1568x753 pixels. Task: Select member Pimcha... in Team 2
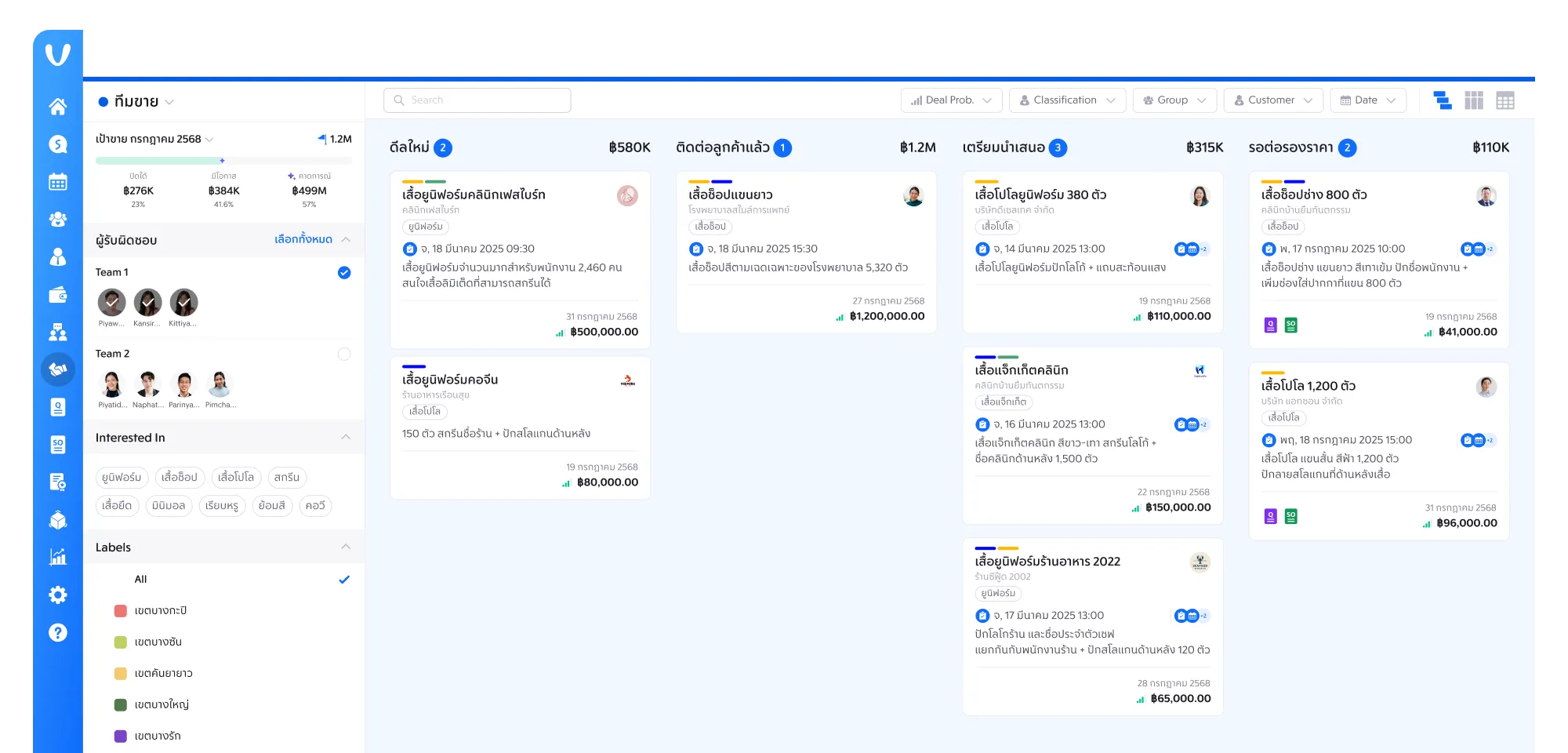tap(220, 384)
